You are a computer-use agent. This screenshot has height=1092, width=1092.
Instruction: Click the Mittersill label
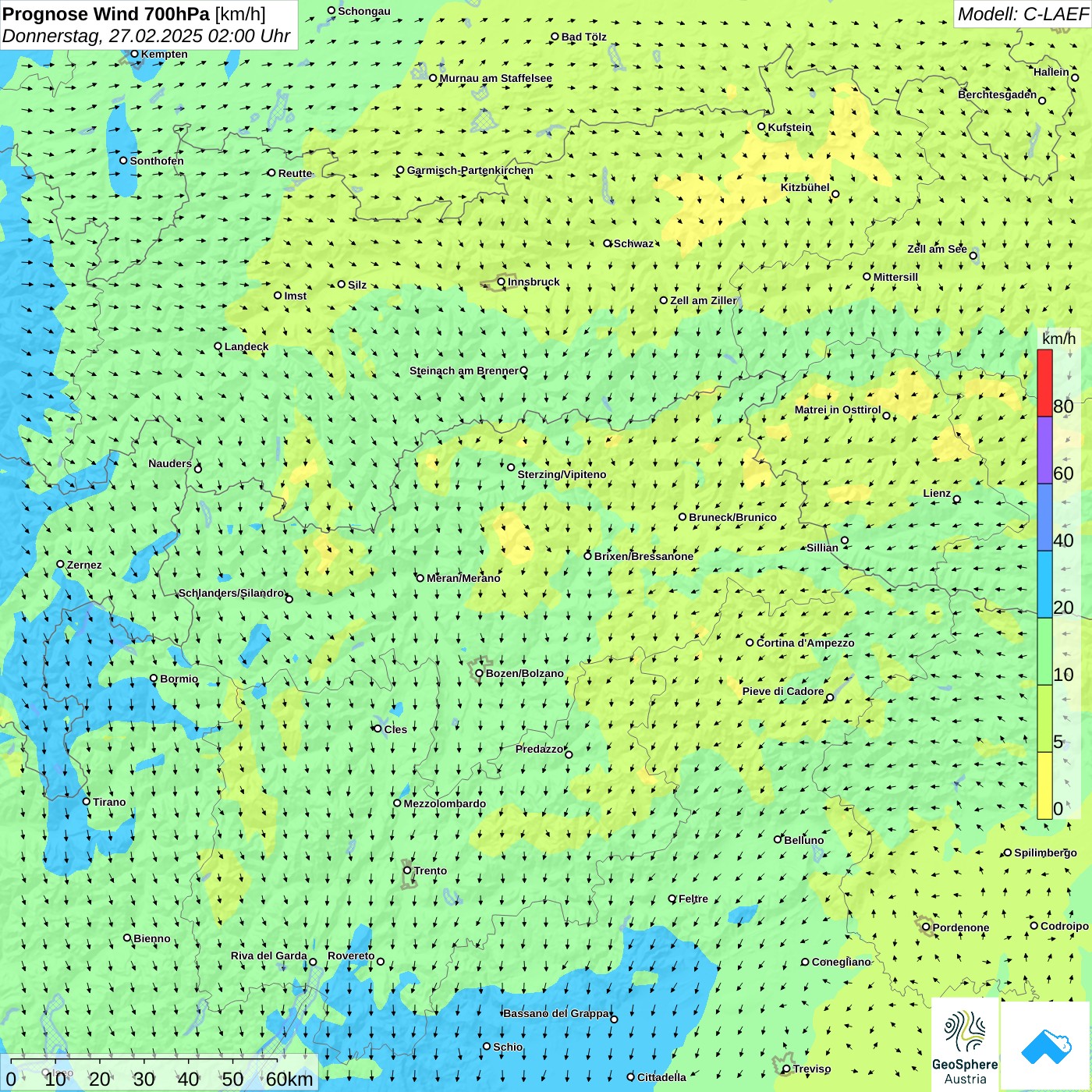895,277
